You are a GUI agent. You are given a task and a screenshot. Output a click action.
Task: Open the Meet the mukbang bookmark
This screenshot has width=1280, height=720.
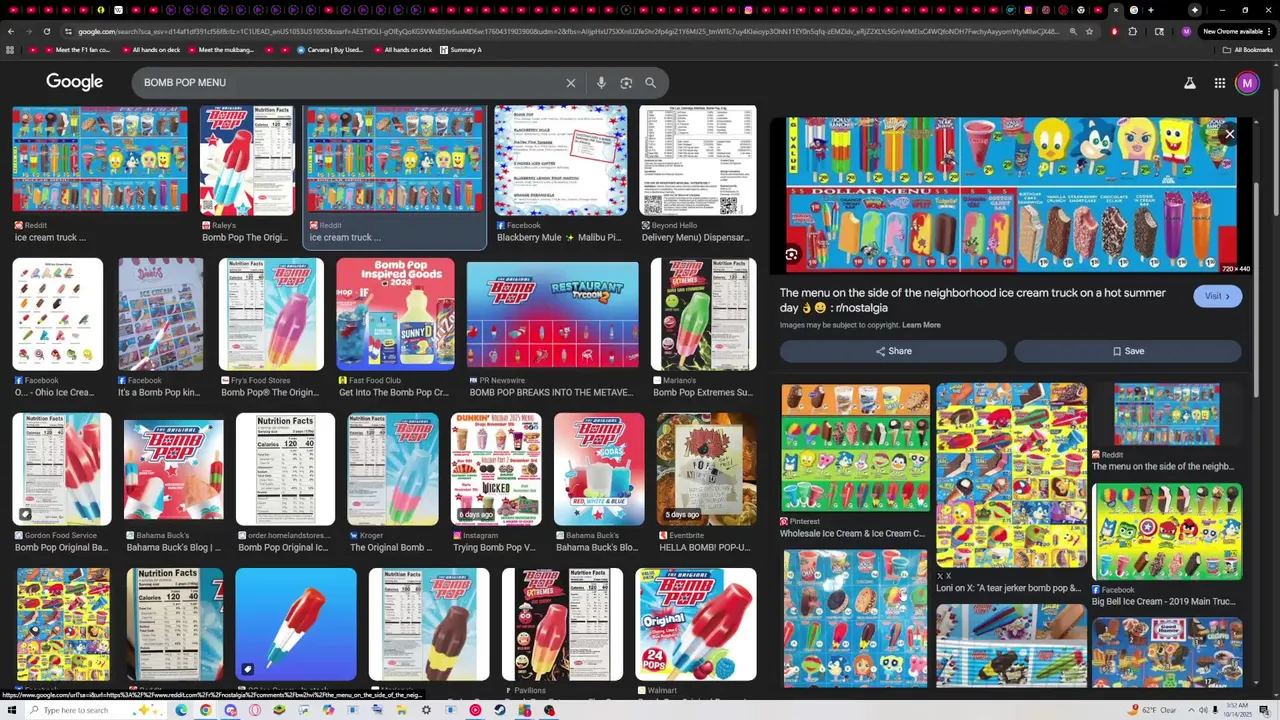click(x=220, y=50)
